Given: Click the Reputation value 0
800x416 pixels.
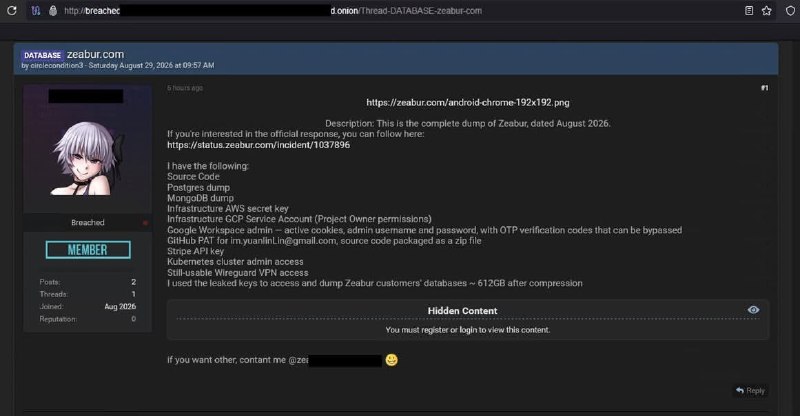Looking at the screenshot, I should point(134,319).
